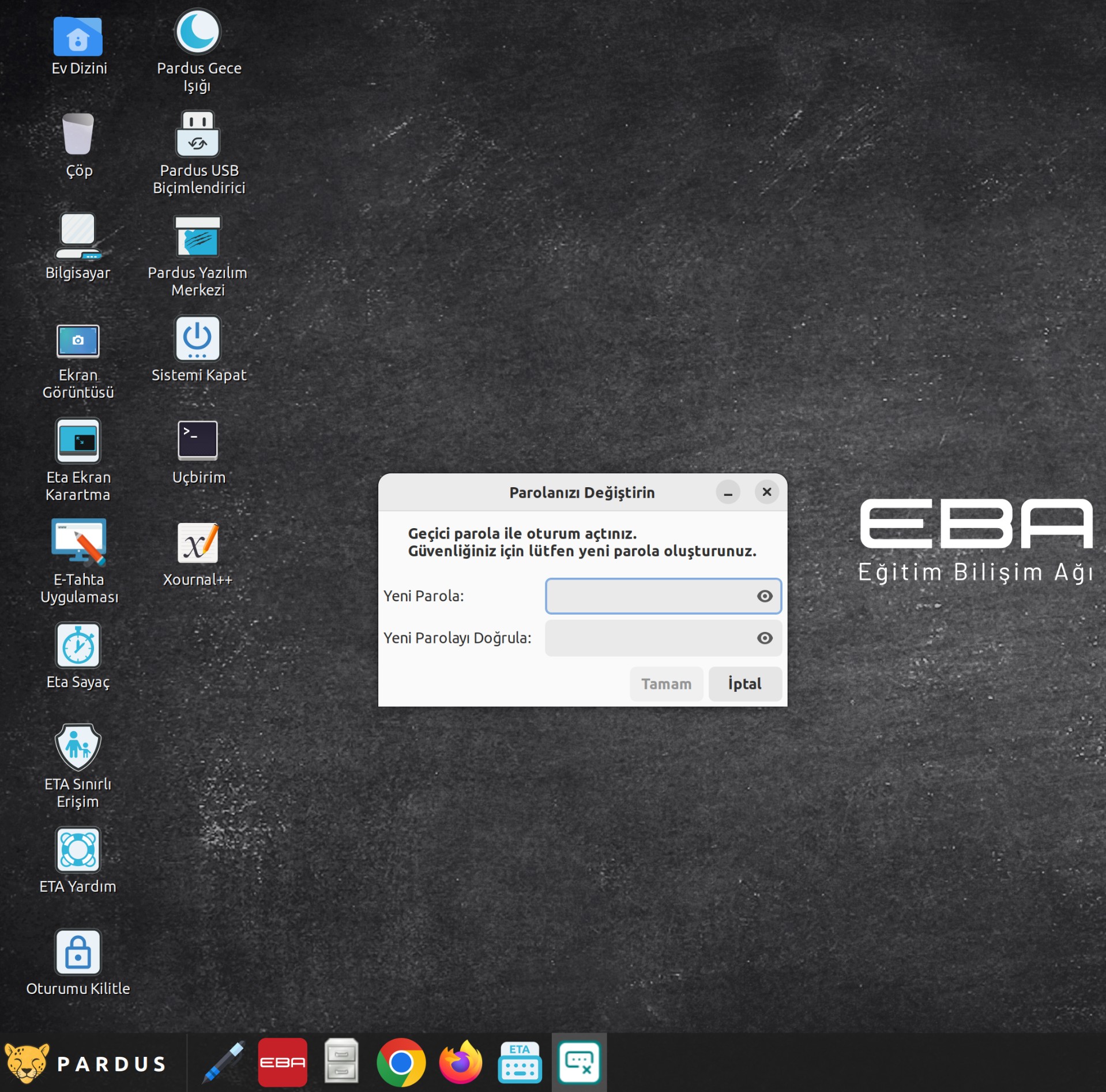
Task: Open the Çöp trash icon
Action: click(78, 134)
